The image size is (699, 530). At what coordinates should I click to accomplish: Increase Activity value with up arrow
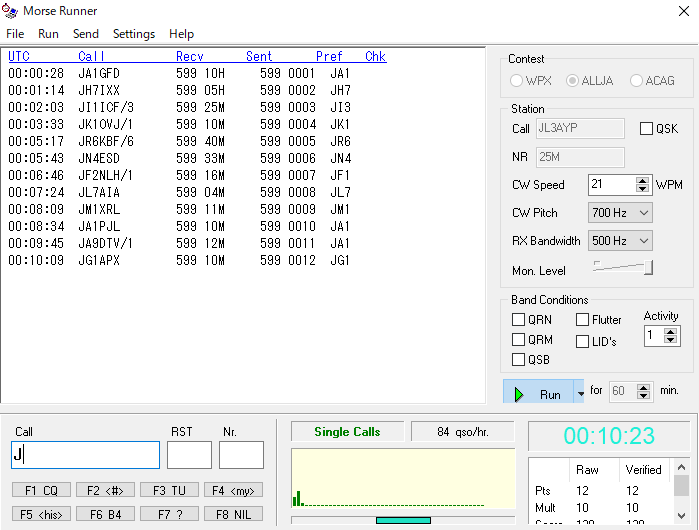(670, 332)
